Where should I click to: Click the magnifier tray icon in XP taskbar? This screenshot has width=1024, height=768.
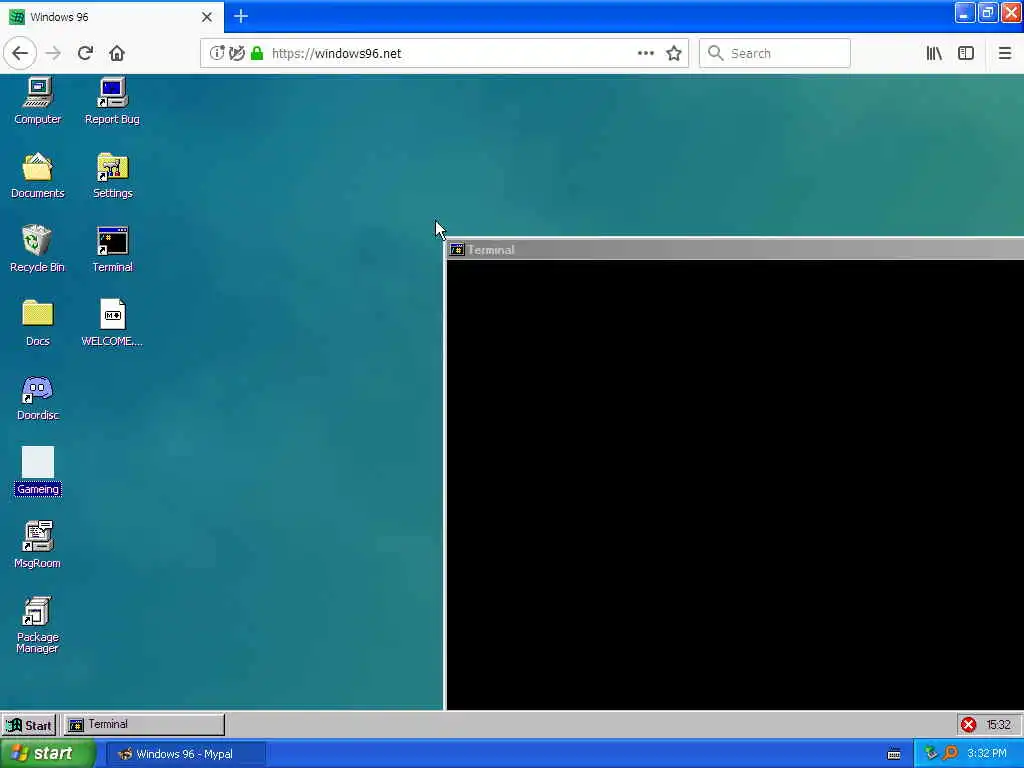click(x=950, y=754)
